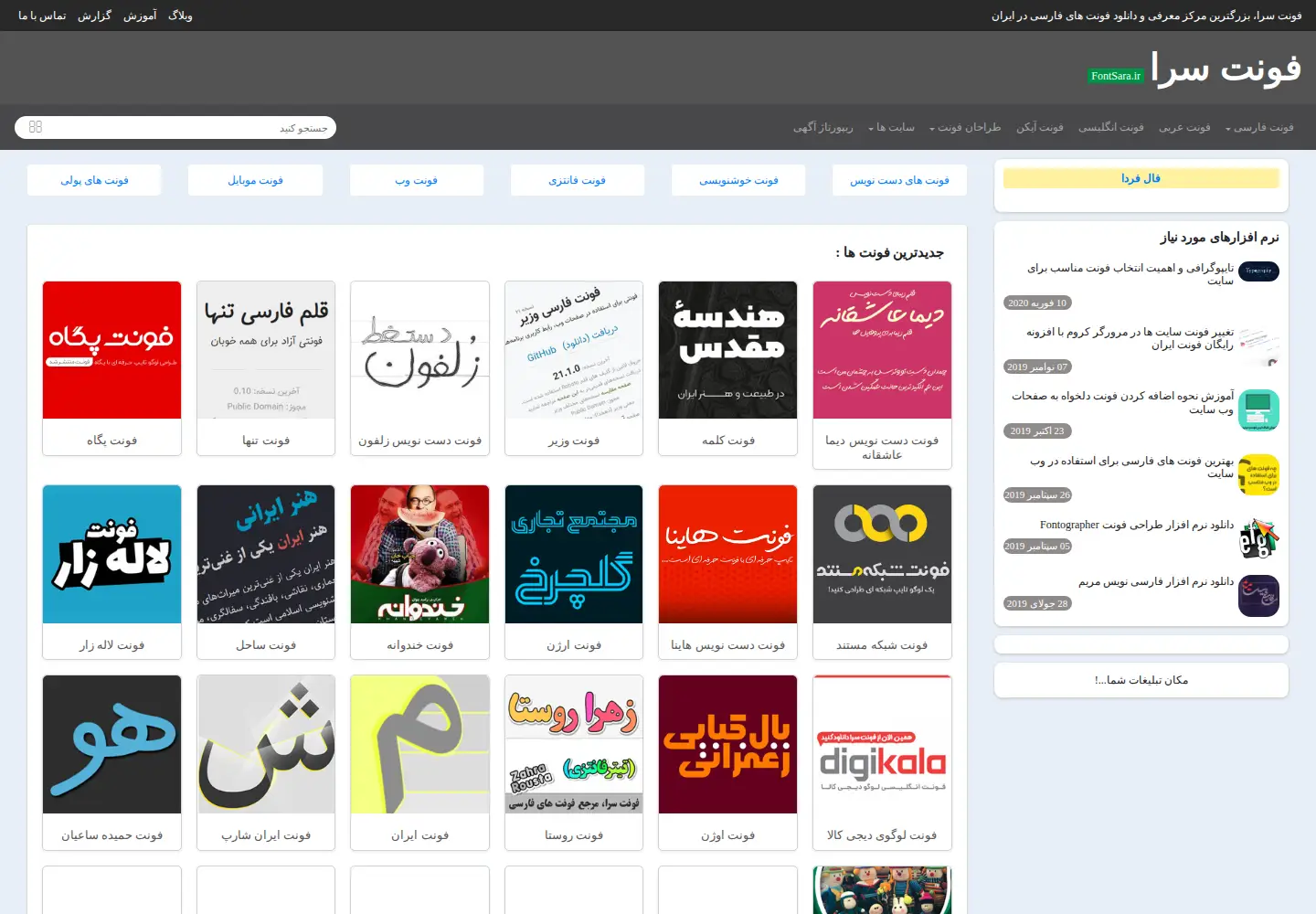
Task: Expand the فونت فارسی dropdown menu
Action: (1259, 128)
